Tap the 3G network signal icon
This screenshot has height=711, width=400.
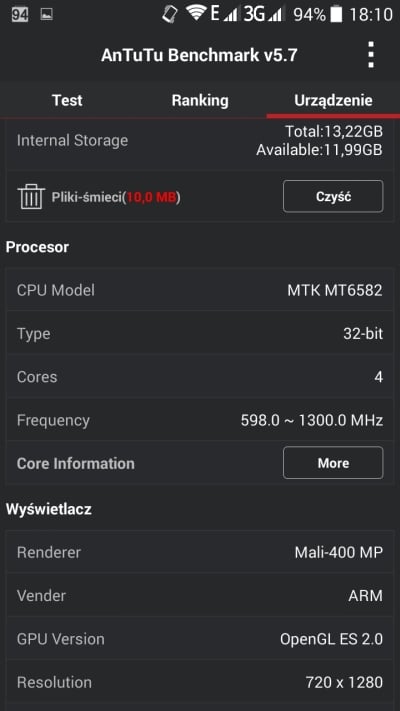tap(263, 14)
